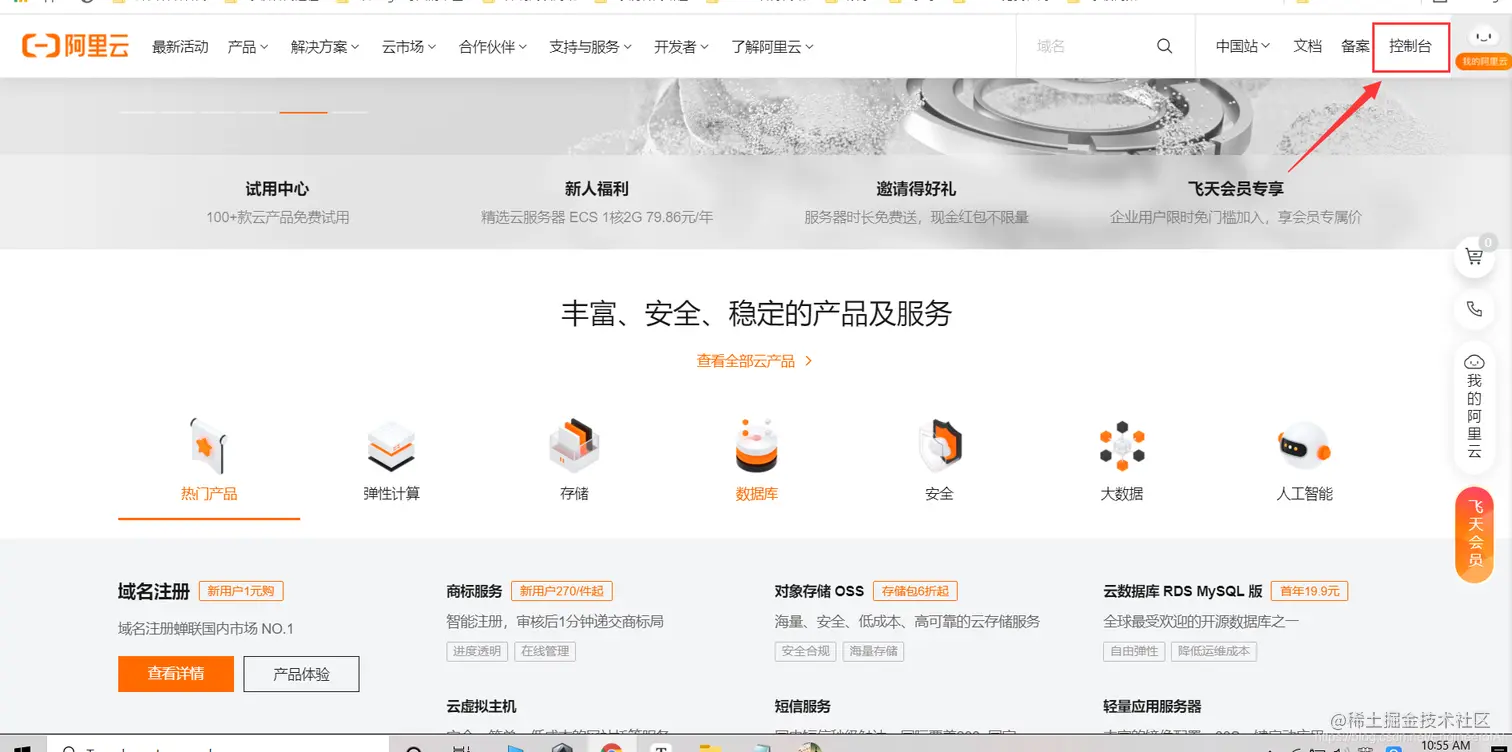Click the 控制台 button

(x=1410, y=46)
